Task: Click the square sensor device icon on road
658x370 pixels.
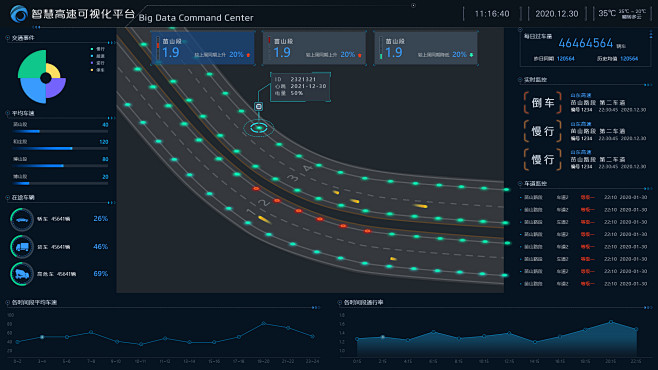Action: point(258,107)
